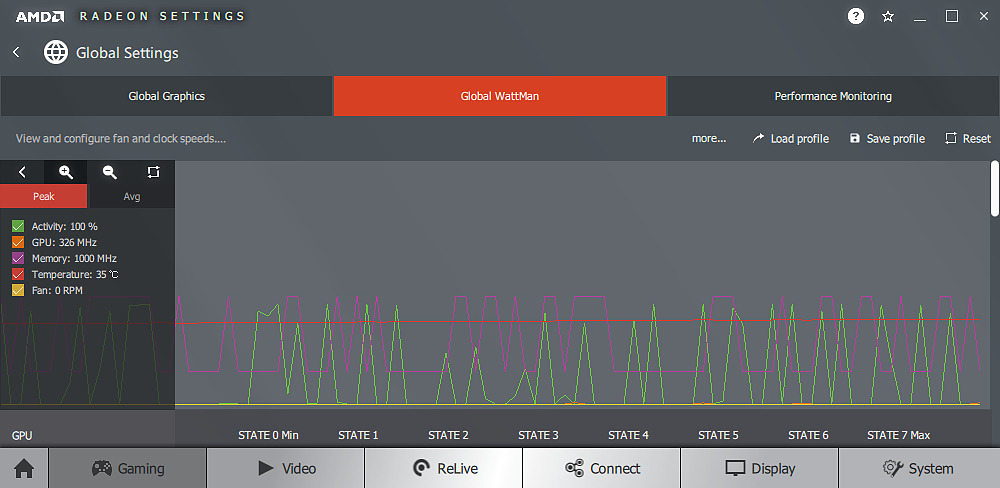This screenshot has height=488, width=1000.
Task: Click the more... link
Action: pyautogui.click(x=709, y=138)
